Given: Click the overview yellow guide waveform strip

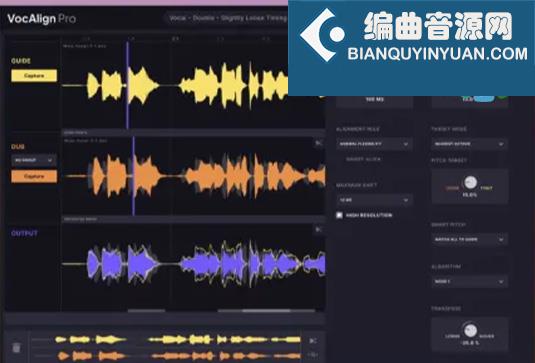Looking at the screenshot, I should [167, 339].
